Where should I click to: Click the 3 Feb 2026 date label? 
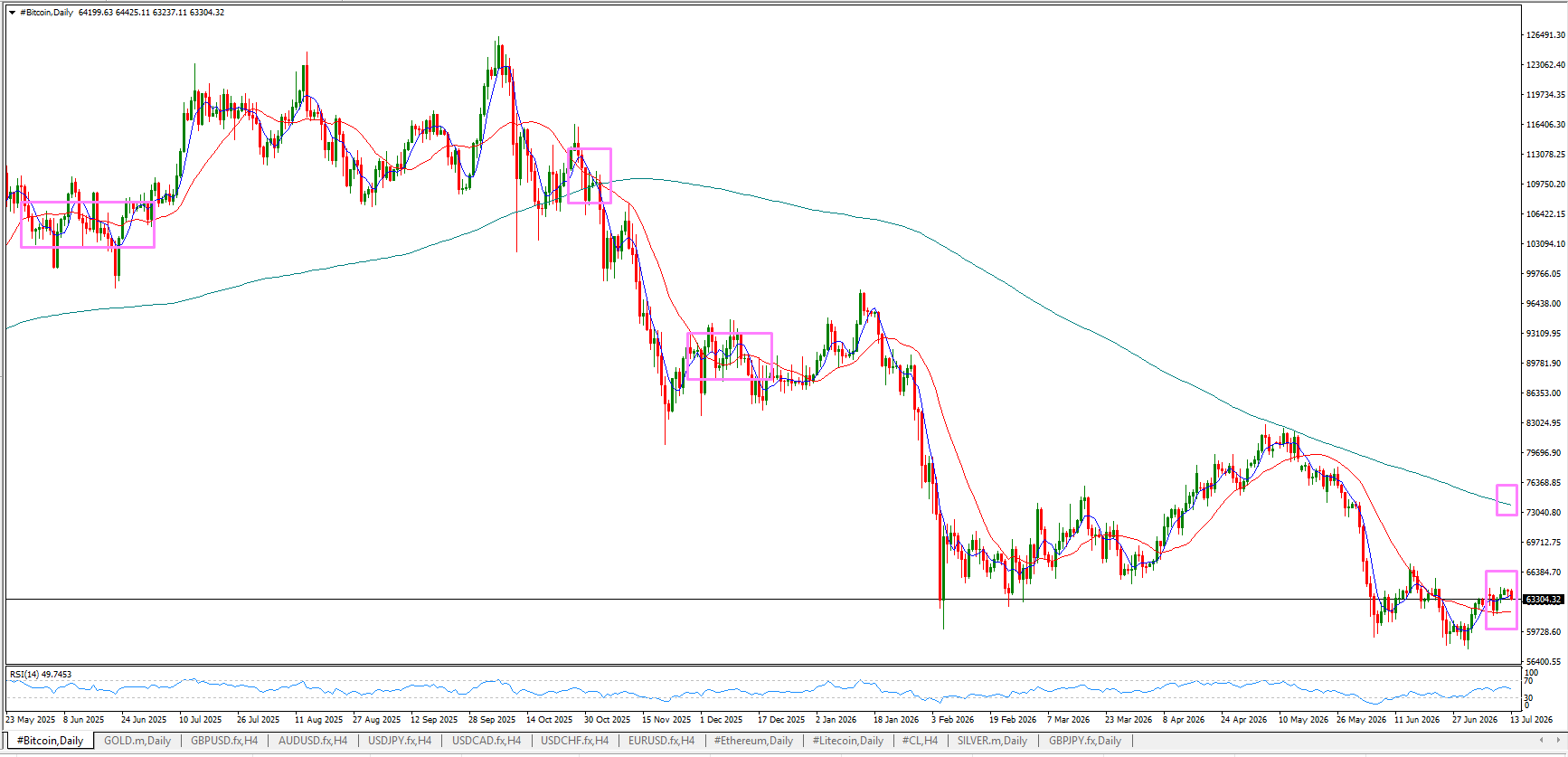(x=953, y=720)
